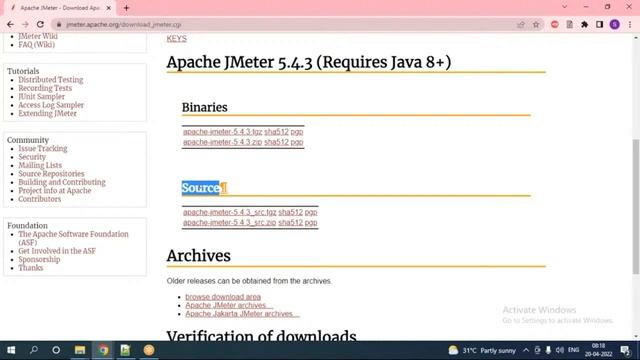Open JMeter Wiki sidebar link
This screenshot has width=640, height=360.
(38, 36)
